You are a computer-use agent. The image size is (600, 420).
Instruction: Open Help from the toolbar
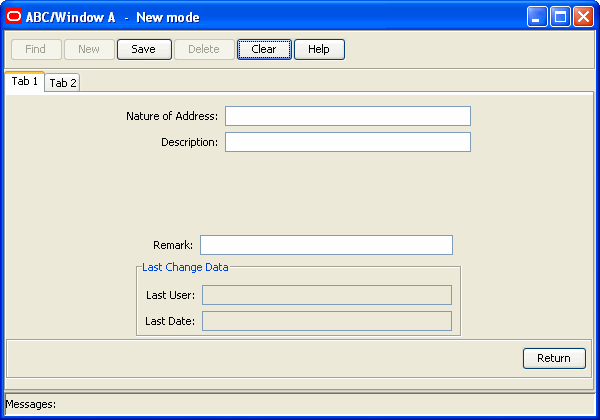[x=320, y=49]
